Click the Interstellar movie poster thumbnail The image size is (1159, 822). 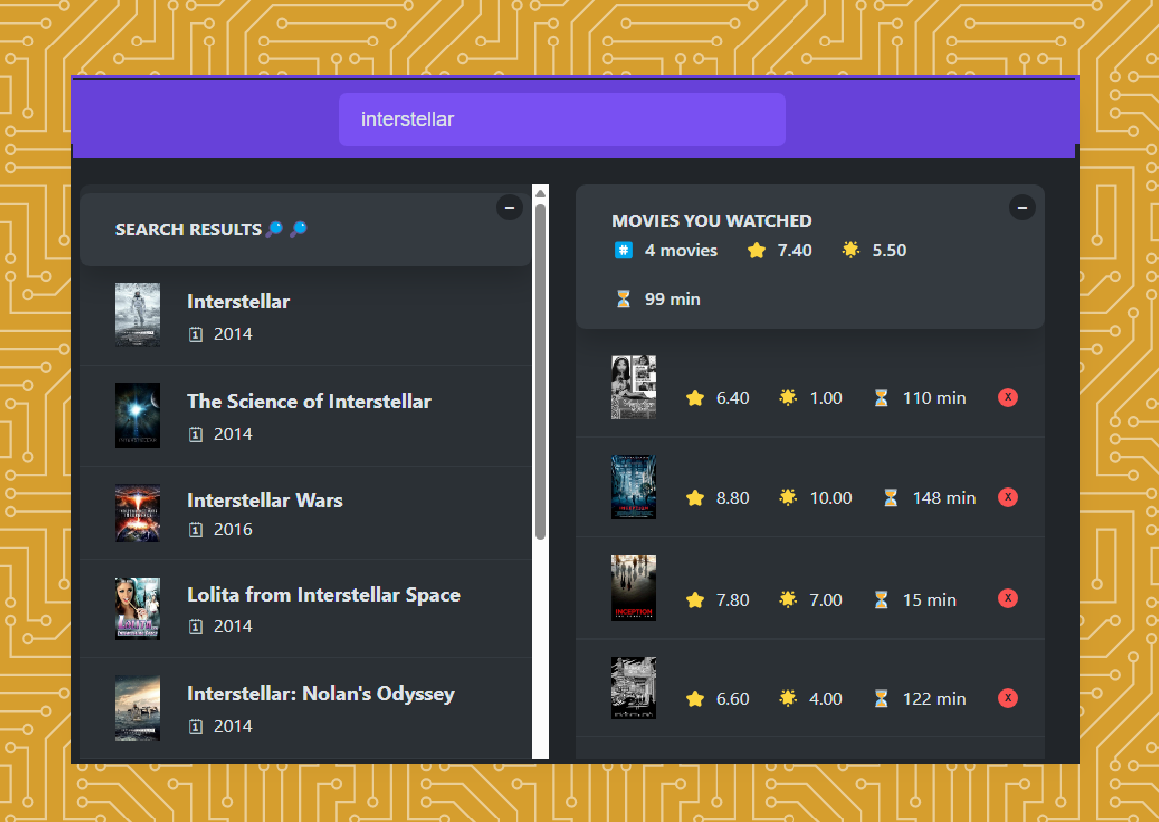pyautogui.click(x=137, y=314)
